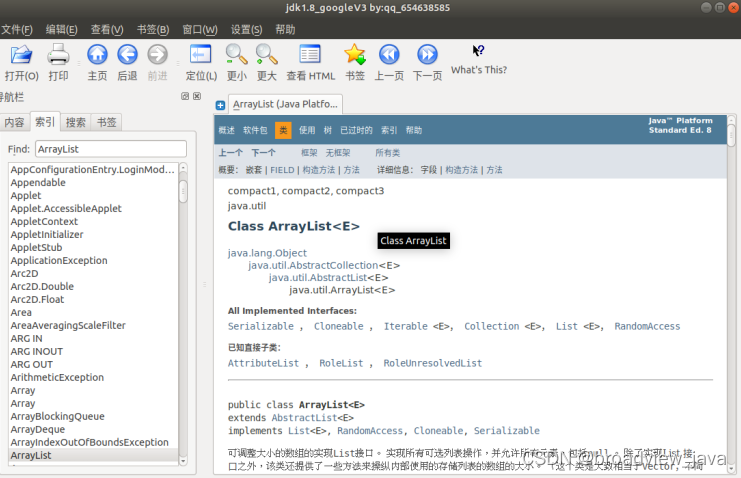Open the File (文件) menu
741x478 pixels.
17,30
